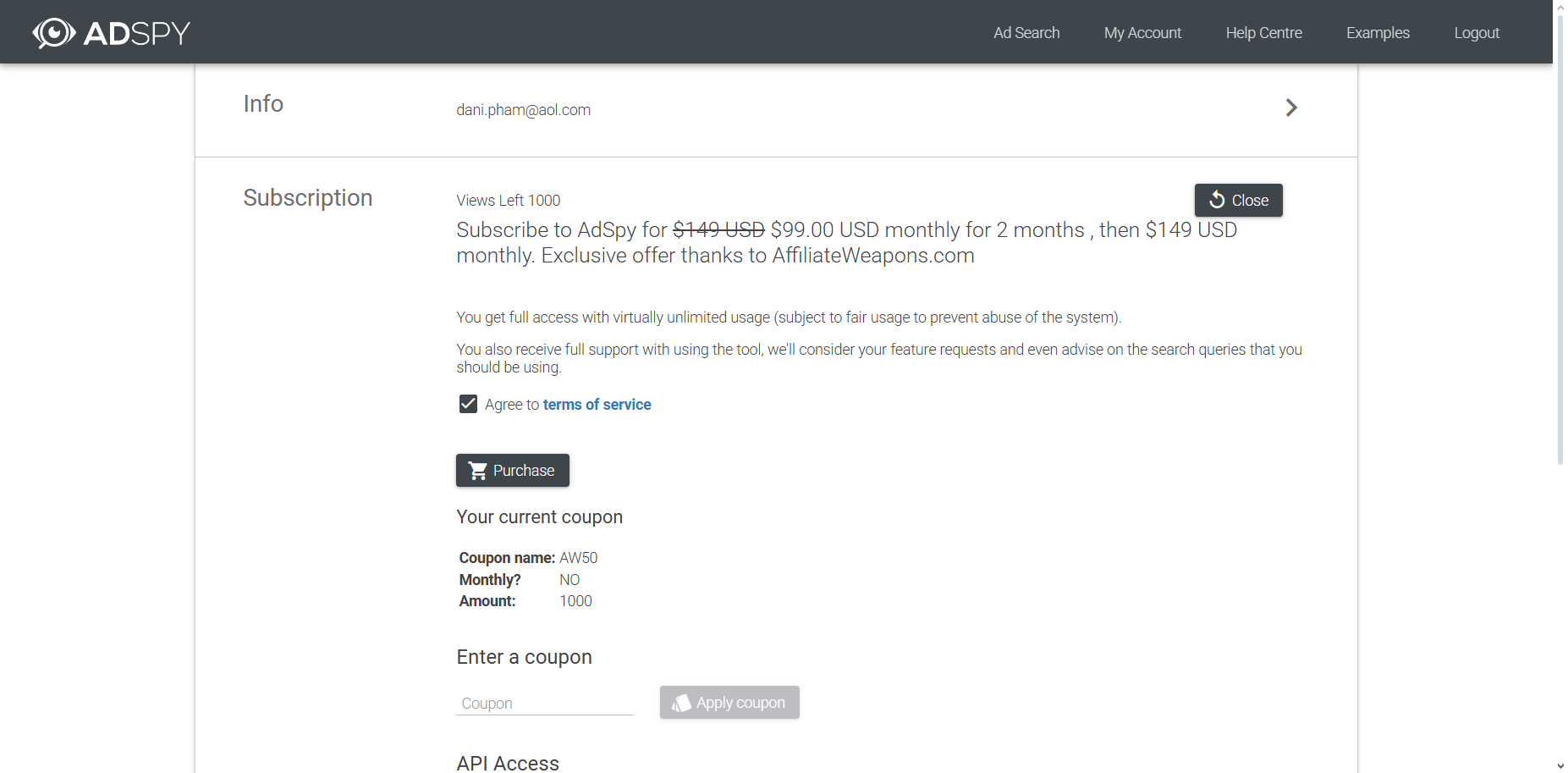View the Examples page

click(x=1377, y=33)
